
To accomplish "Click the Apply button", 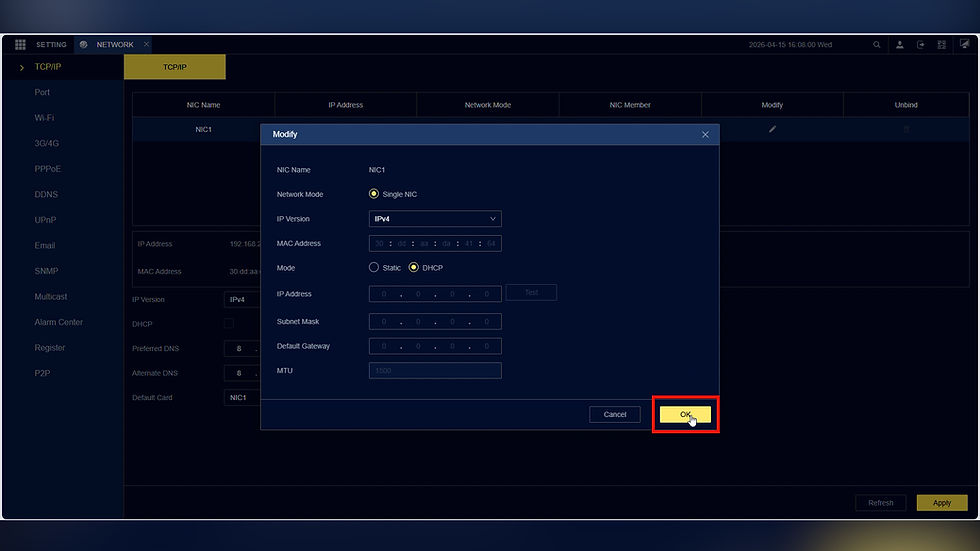I will 942,503.
